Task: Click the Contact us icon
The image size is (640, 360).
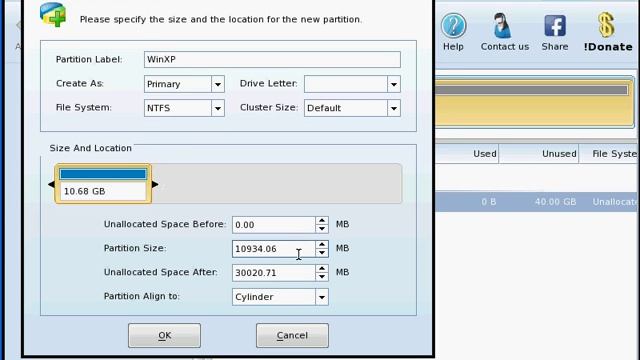Action: click(502, 26)
